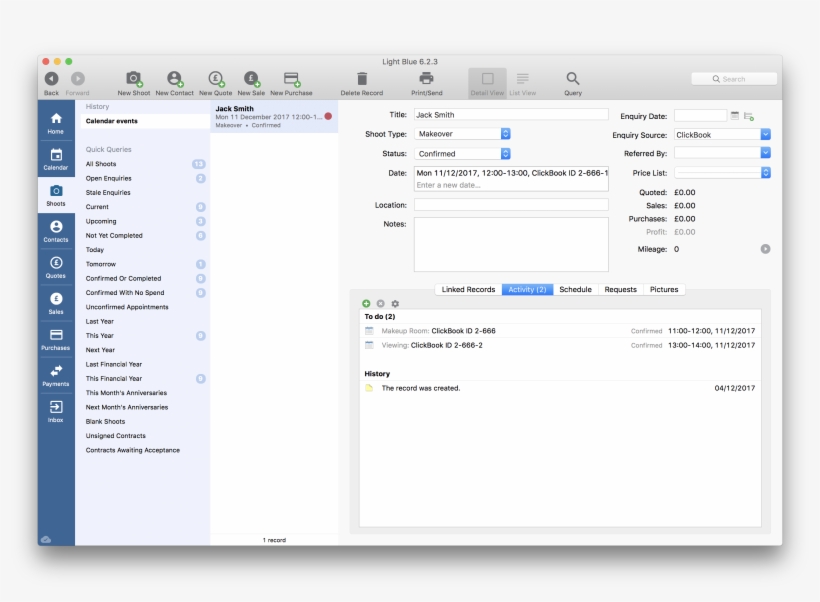Go to the Calendar section
The height and width of the screenshot is (602, 820).
[55, 158]
